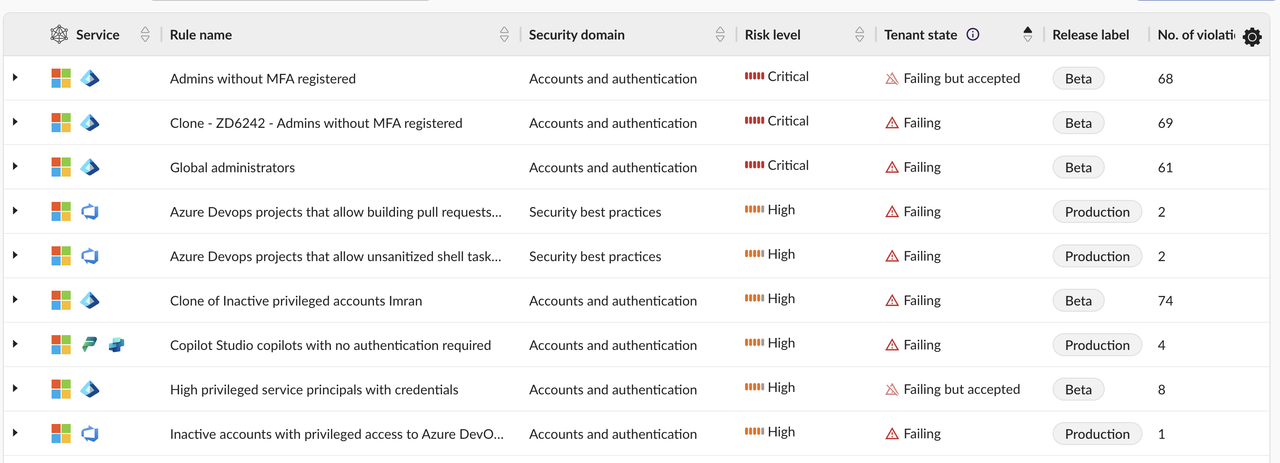
Task: Click Azure DevOps icon in unsanitized shell row
Action: point(90,256)
